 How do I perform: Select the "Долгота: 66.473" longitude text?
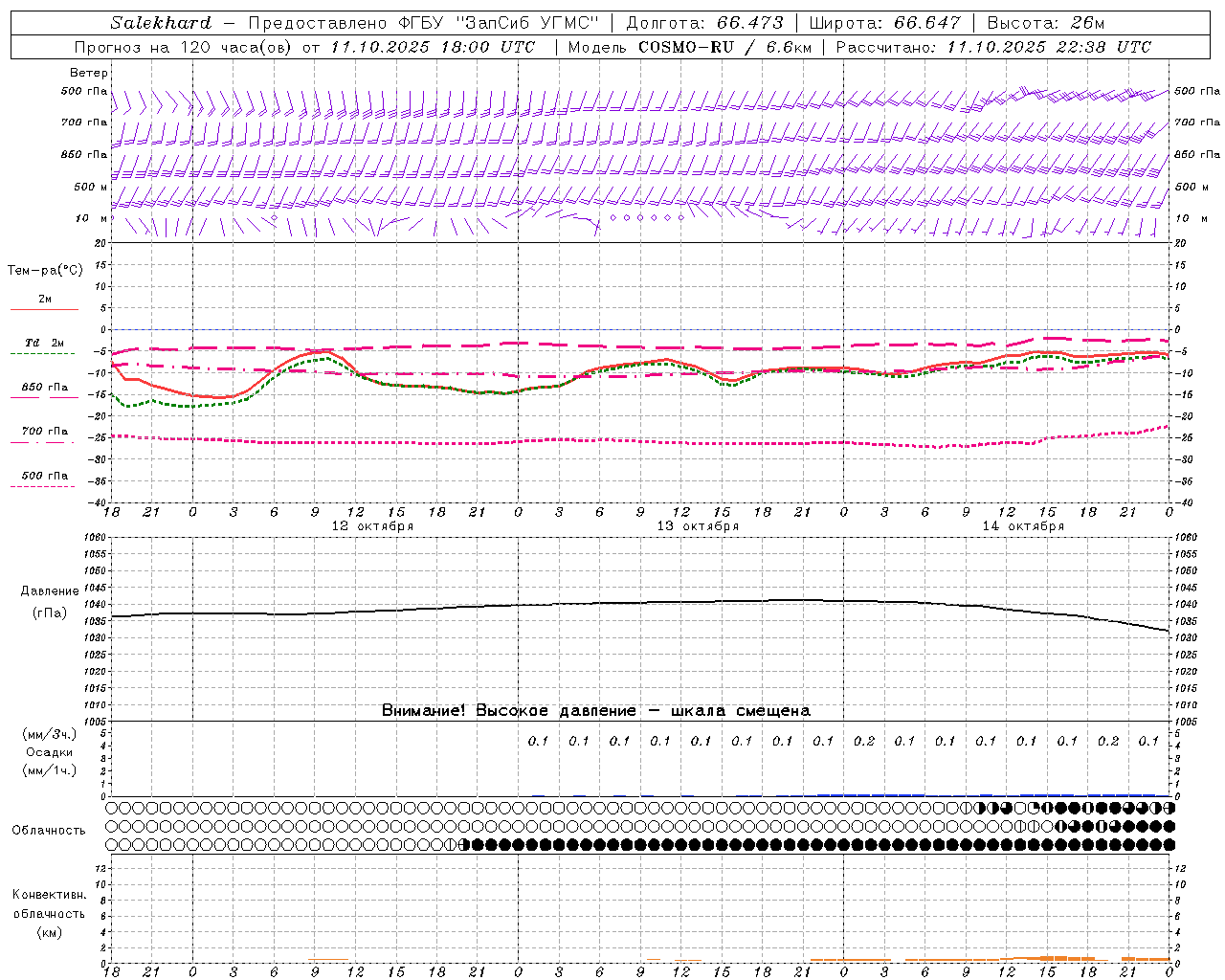704,23
